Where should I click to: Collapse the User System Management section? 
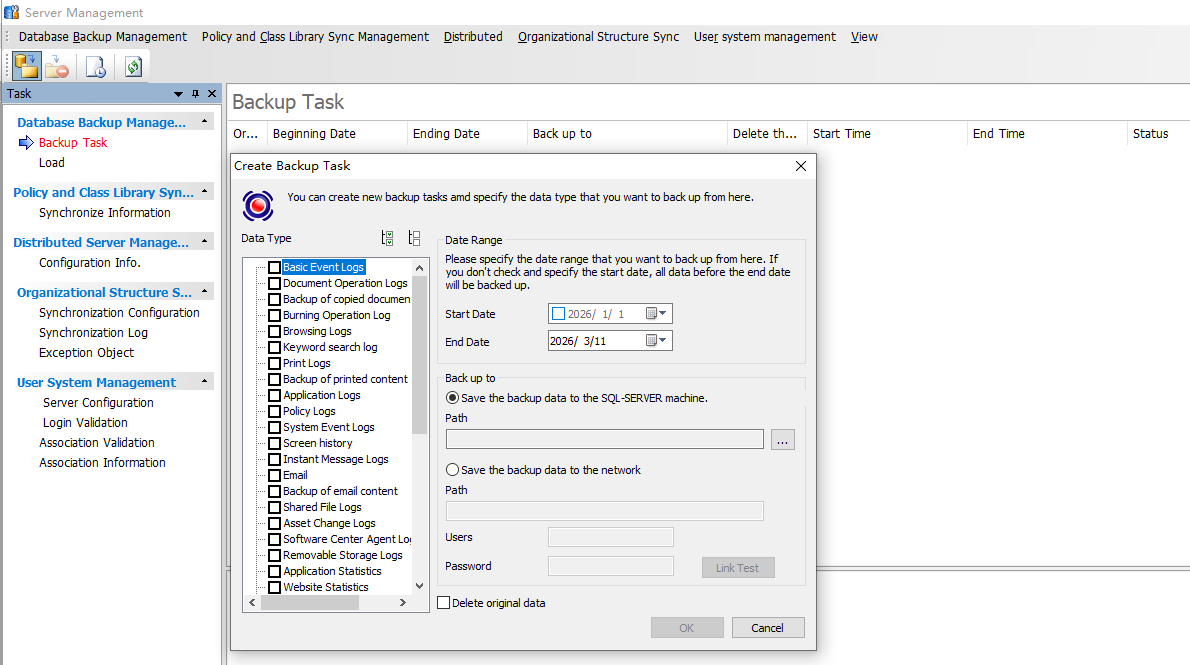pyautogui.click(x=204, y=381)
